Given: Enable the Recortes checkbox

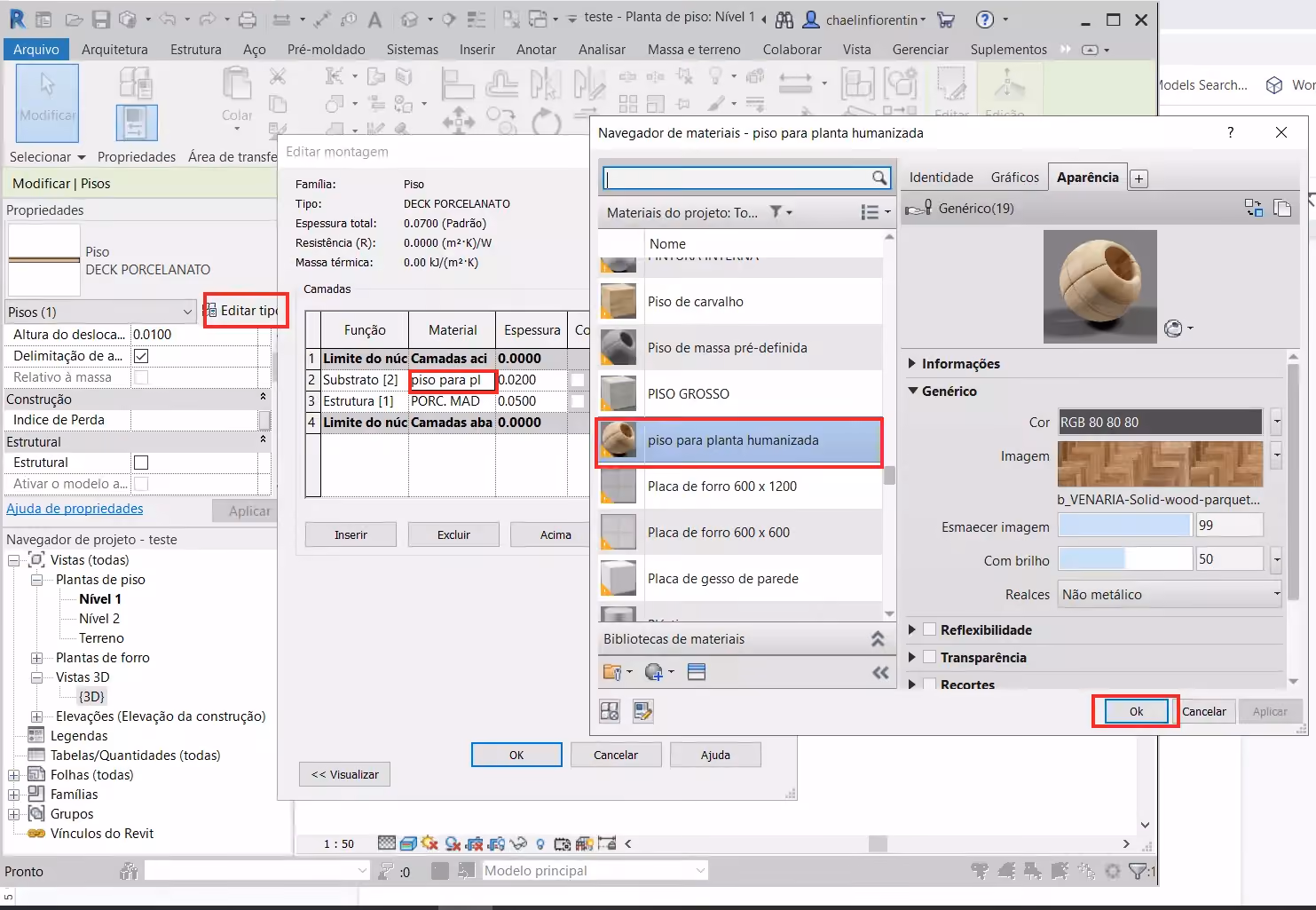Looking at the screenshot, I should pyautogui.click(x=930, y=684).
